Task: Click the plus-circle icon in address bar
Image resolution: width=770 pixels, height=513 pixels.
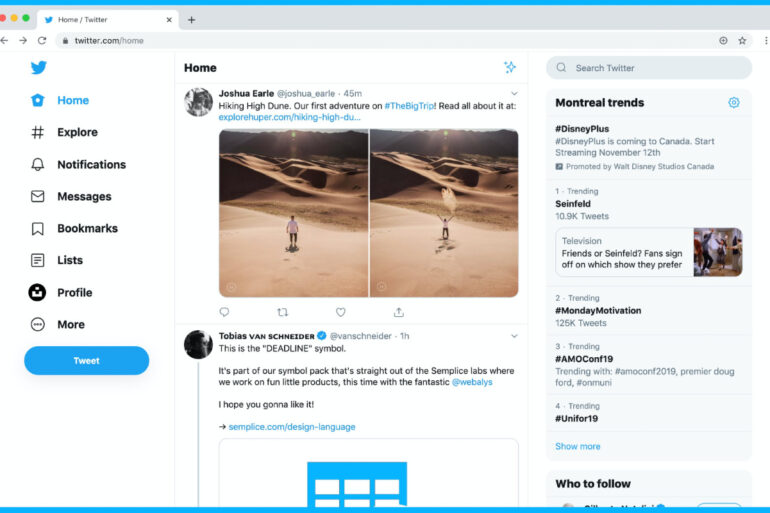Action: 723,41
